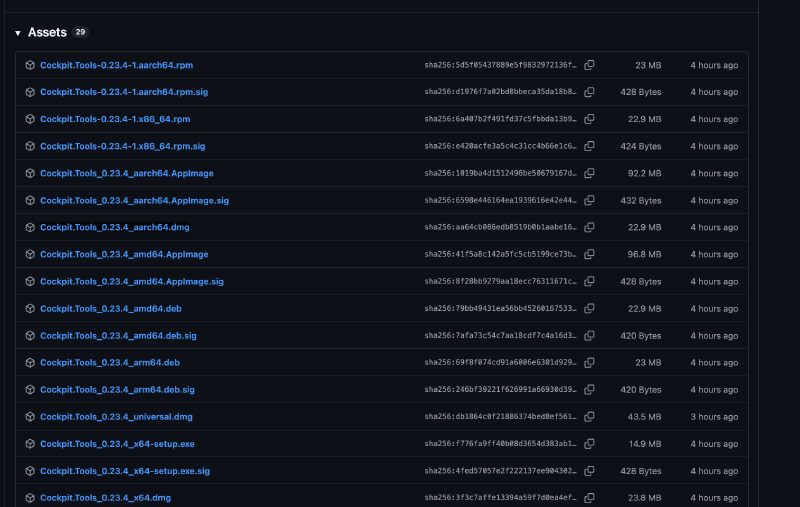Copy SHA256 of Cockpit.Tools_0.23.4_x64-setup.exe
Viewport: 800px width, 507px height.
tap(589, 444)
